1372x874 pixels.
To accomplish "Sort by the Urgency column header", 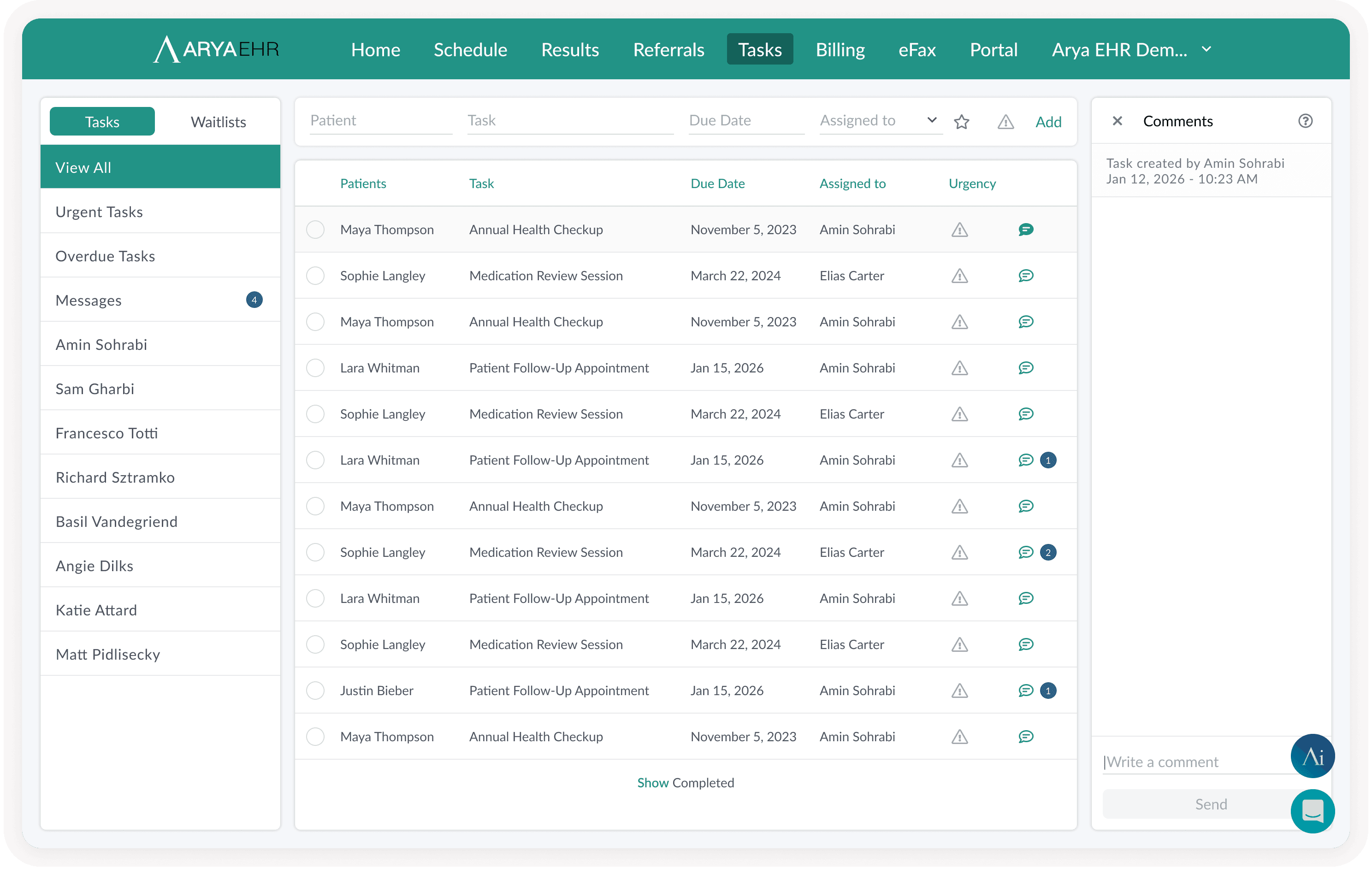I will pyautogui.click(x=972, y=183).
